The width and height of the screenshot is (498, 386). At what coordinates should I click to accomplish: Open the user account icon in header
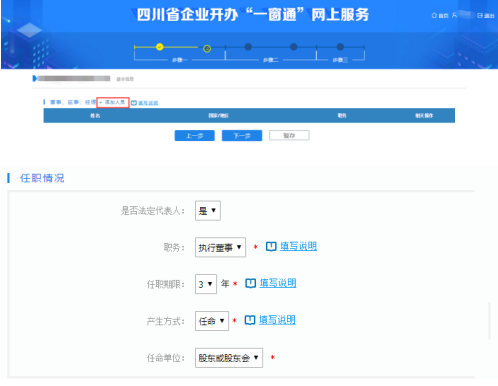tap(454, 15)
